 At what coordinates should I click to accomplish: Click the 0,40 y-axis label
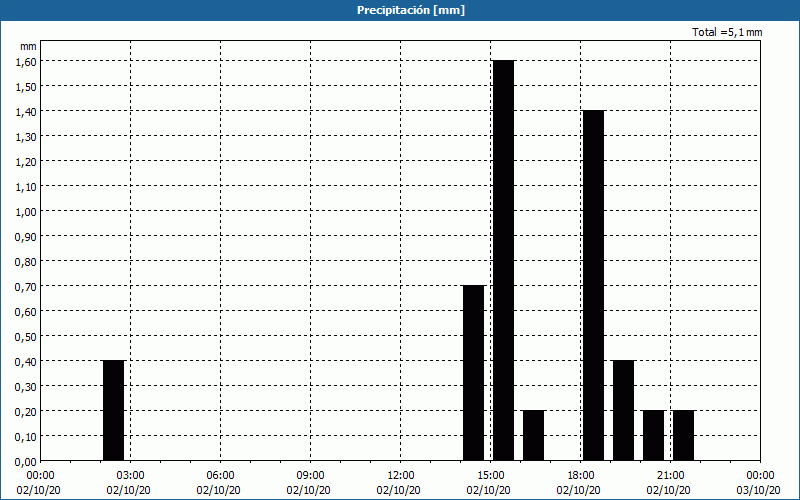coord(26,362)
